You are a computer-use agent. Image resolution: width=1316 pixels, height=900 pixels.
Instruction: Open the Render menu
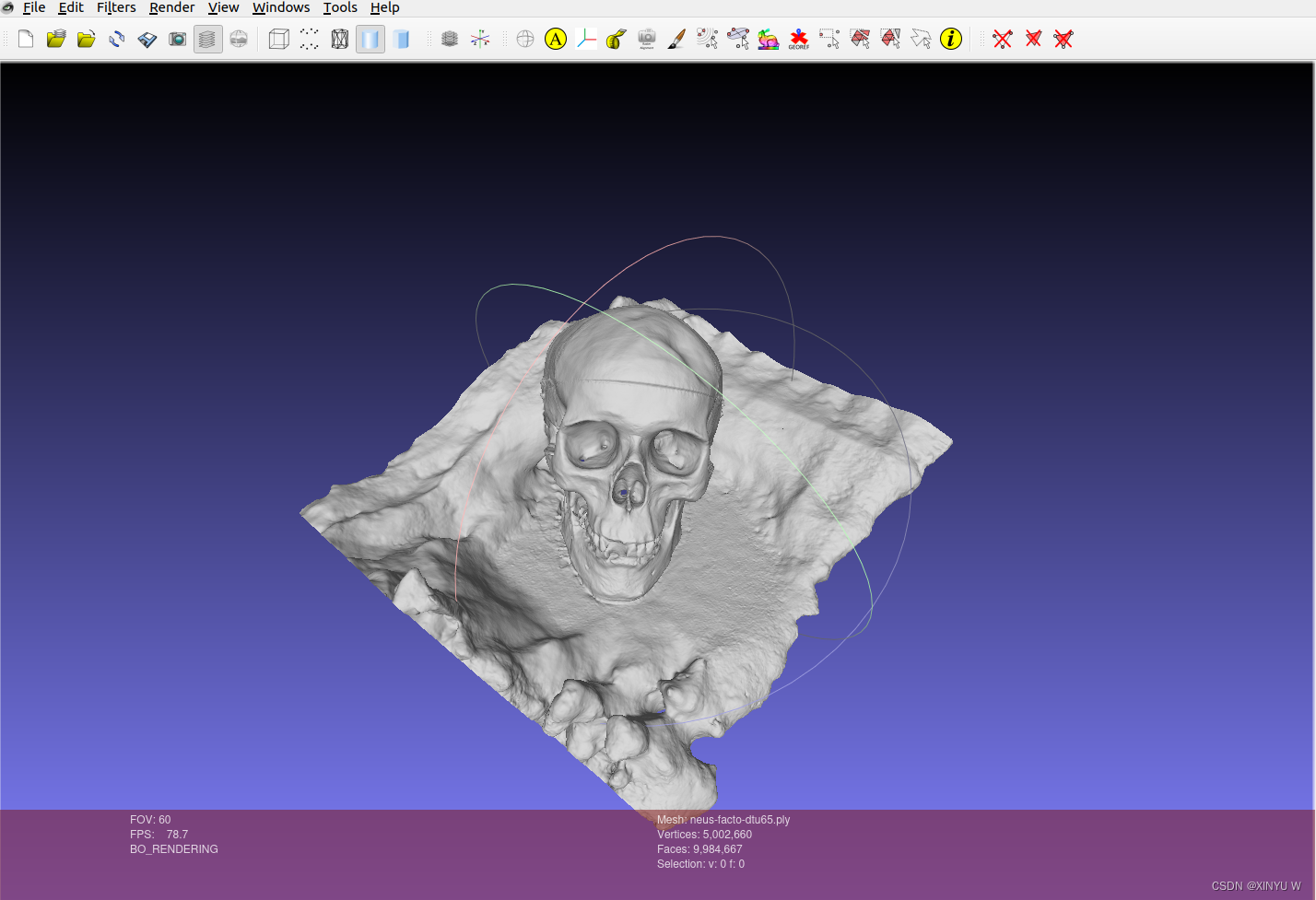pyautogui.click(x=172, y=7)
